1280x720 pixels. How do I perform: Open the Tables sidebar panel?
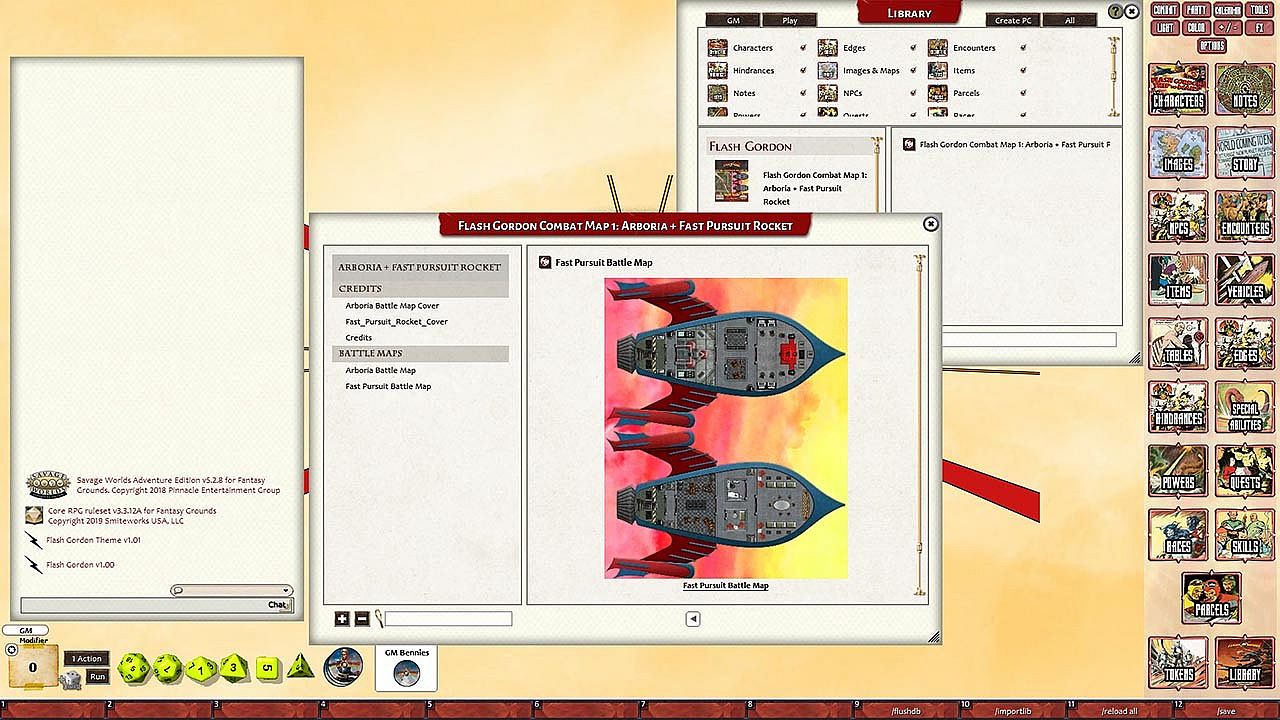tap(1178, 344)
